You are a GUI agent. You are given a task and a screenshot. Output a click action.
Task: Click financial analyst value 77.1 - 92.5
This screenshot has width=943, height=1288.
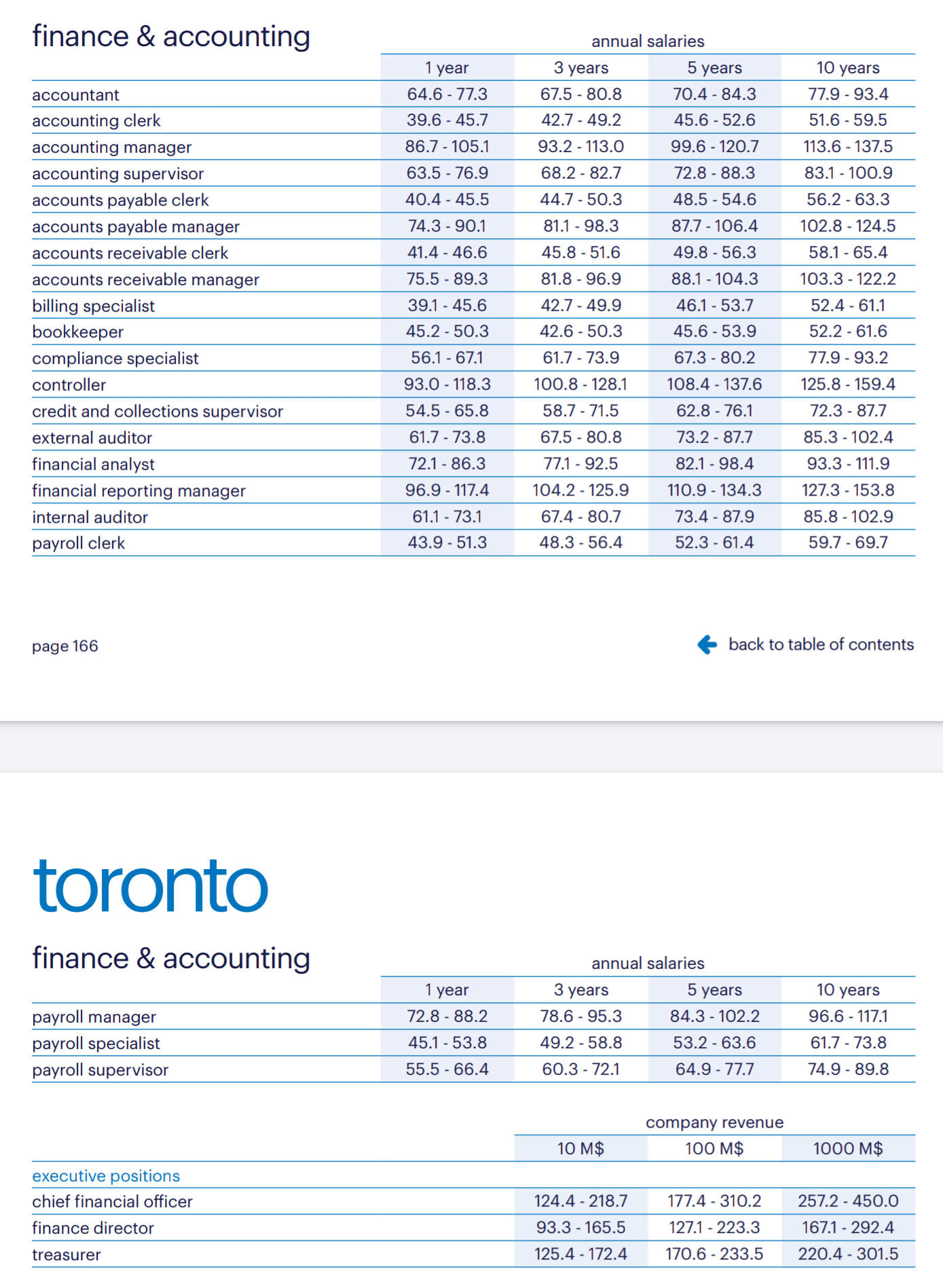(x=580, y=464)
